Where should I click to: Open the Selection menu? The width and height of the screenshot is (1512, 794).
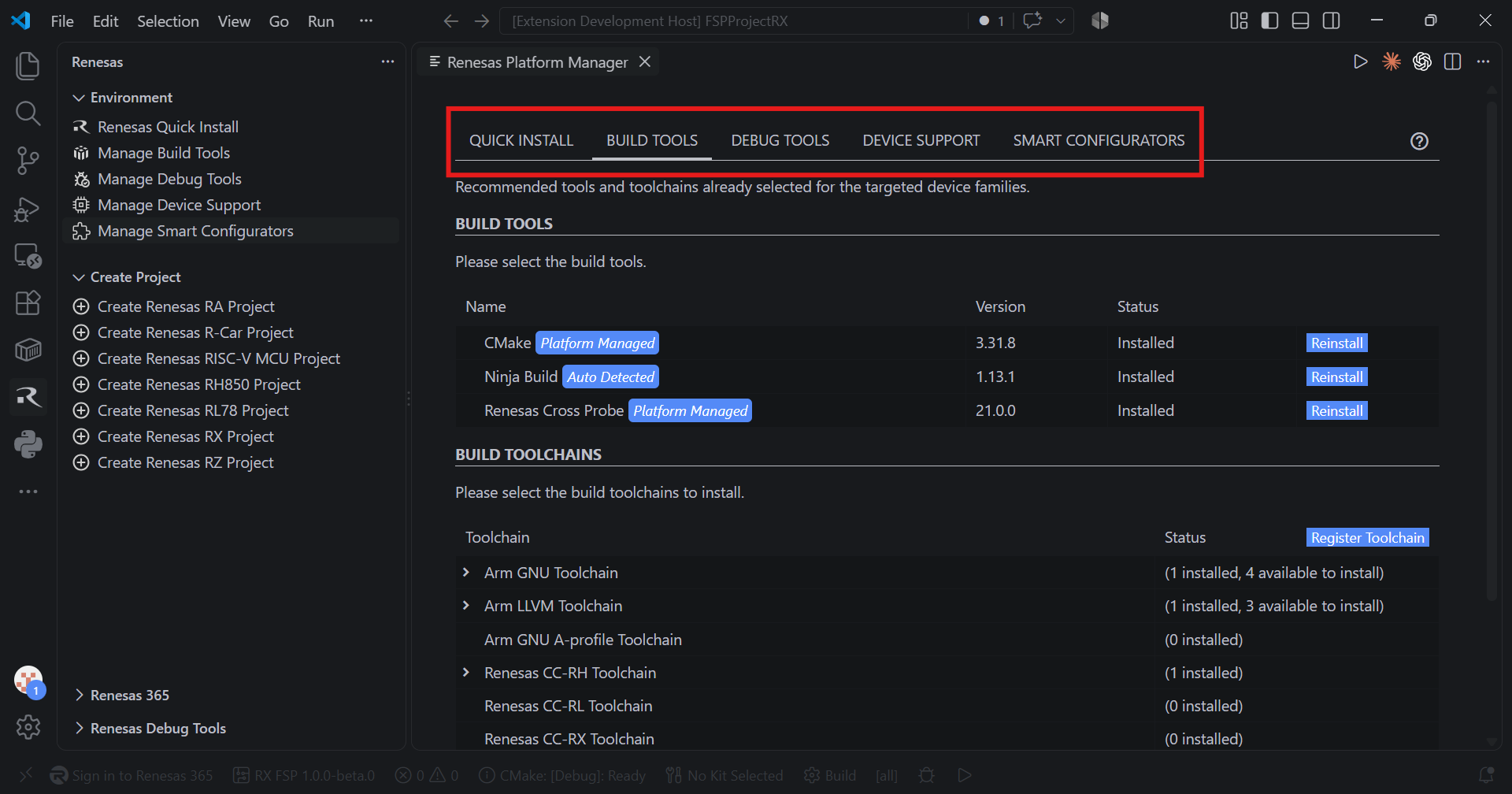click(168, 21)
